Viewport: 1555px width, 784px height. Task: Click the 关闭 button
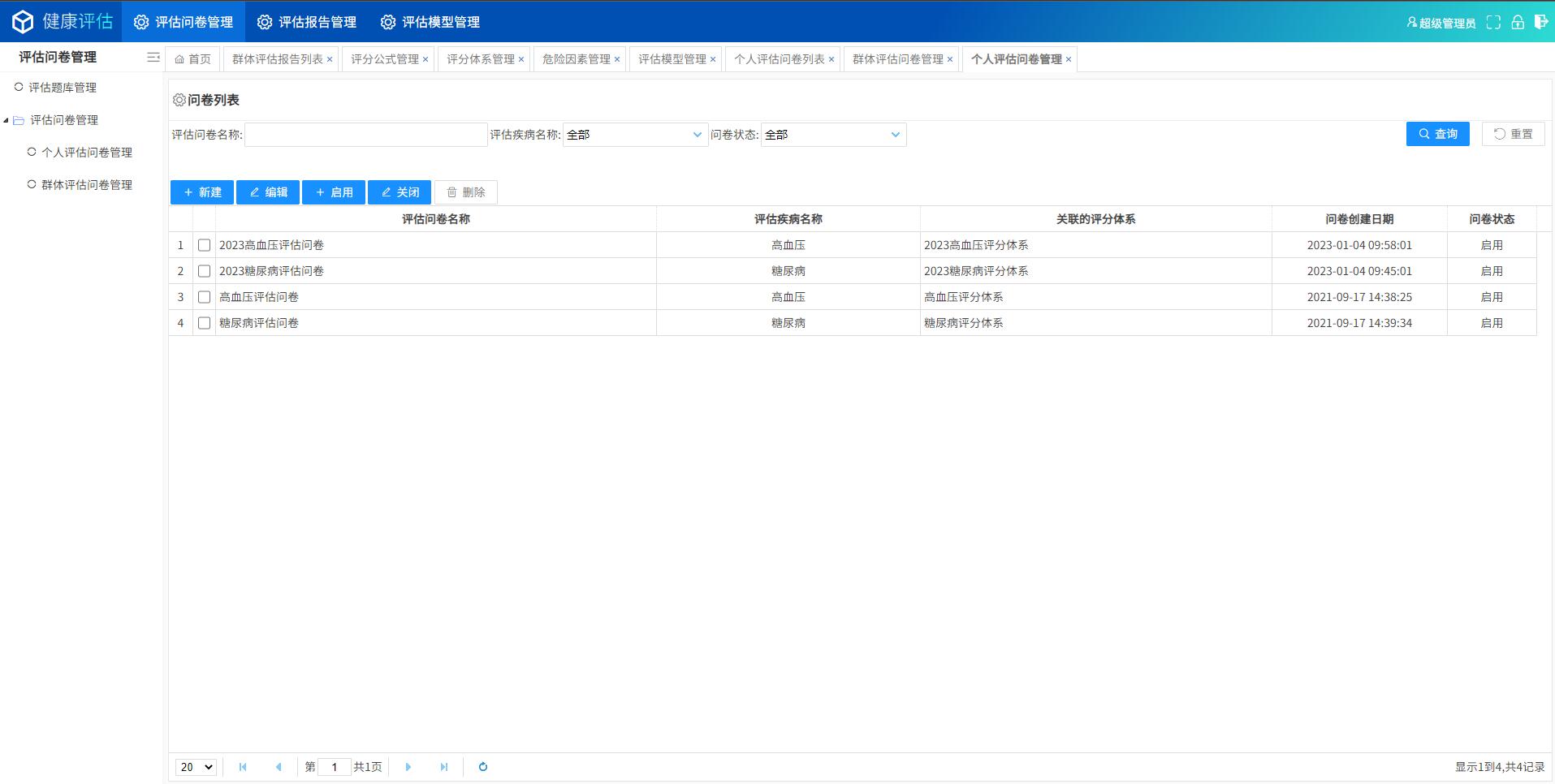coord(400,192)
